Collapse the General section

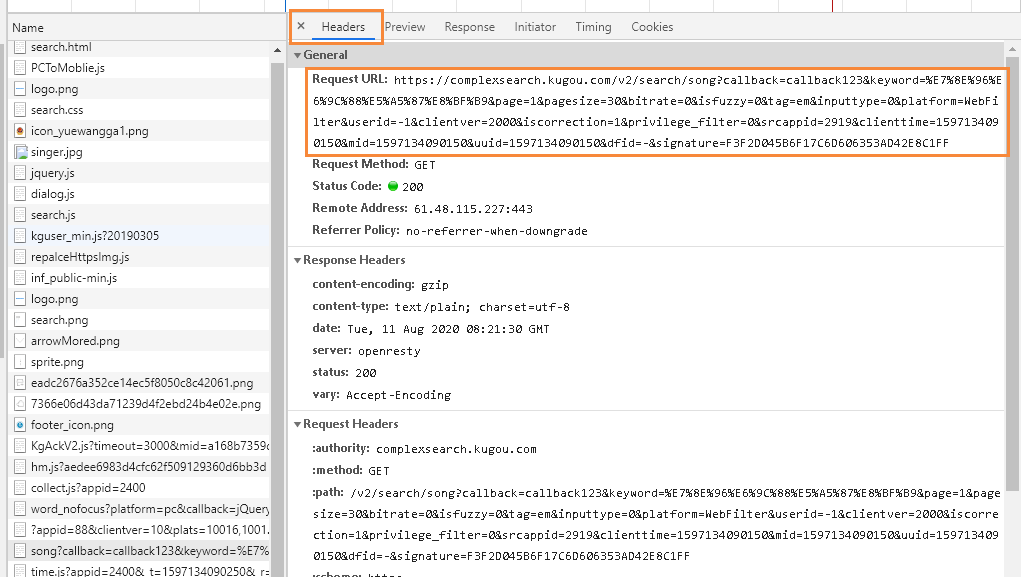[x=298, y=55]
